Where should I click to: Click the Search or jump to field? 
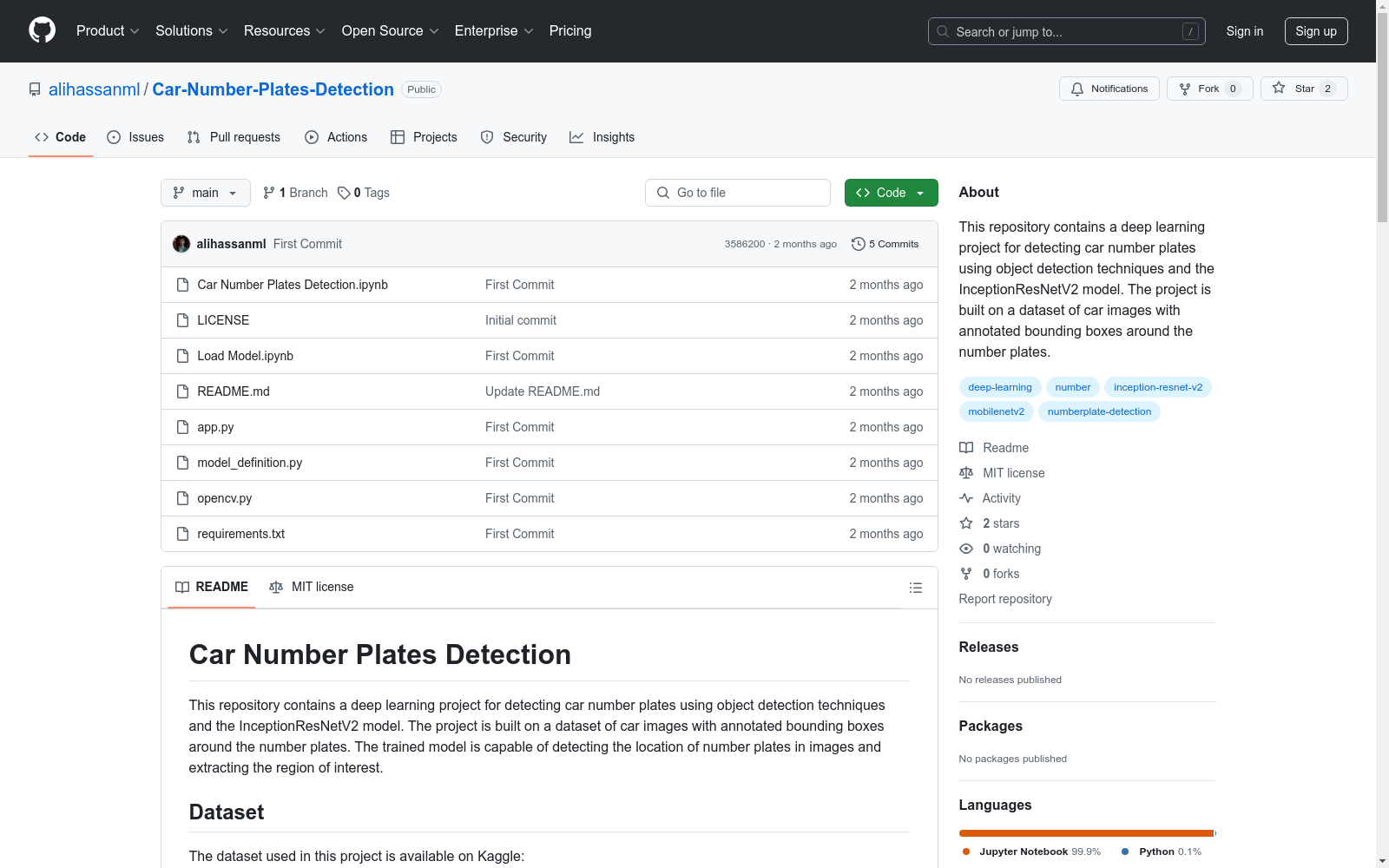pyautogui.click(x=1067, y=31)
